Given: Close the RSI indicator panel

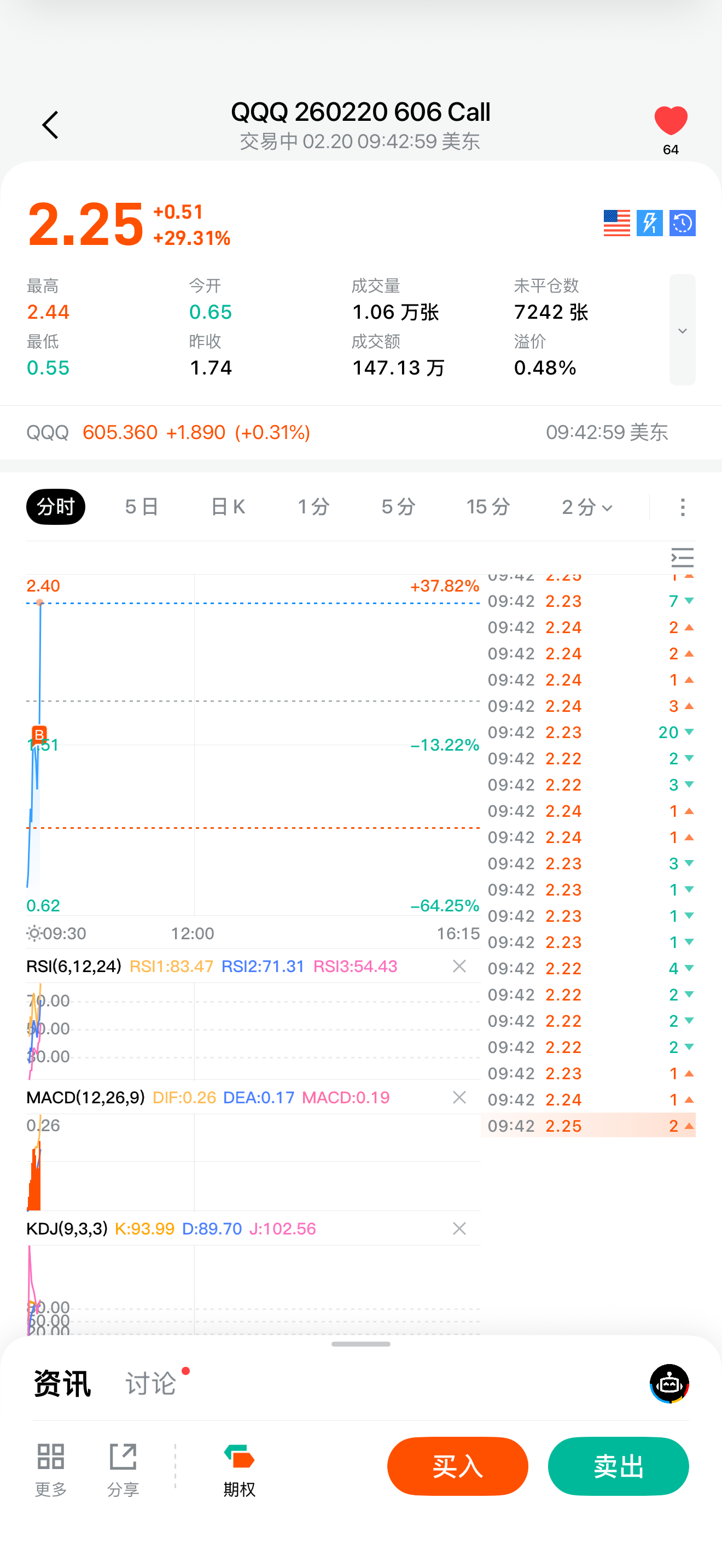Looking at the screenshot, I should click(459, 966).
